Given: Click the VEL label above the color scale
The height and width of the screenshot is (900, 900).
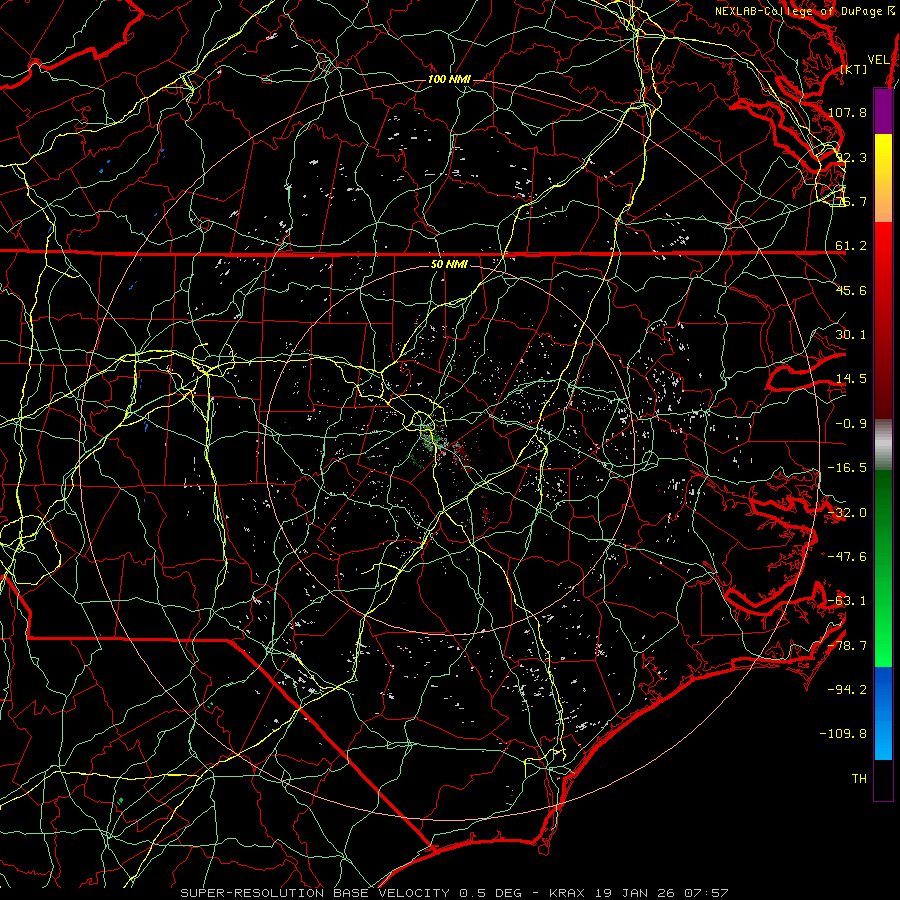Looking at the screenshot, I should coord(878,59).
